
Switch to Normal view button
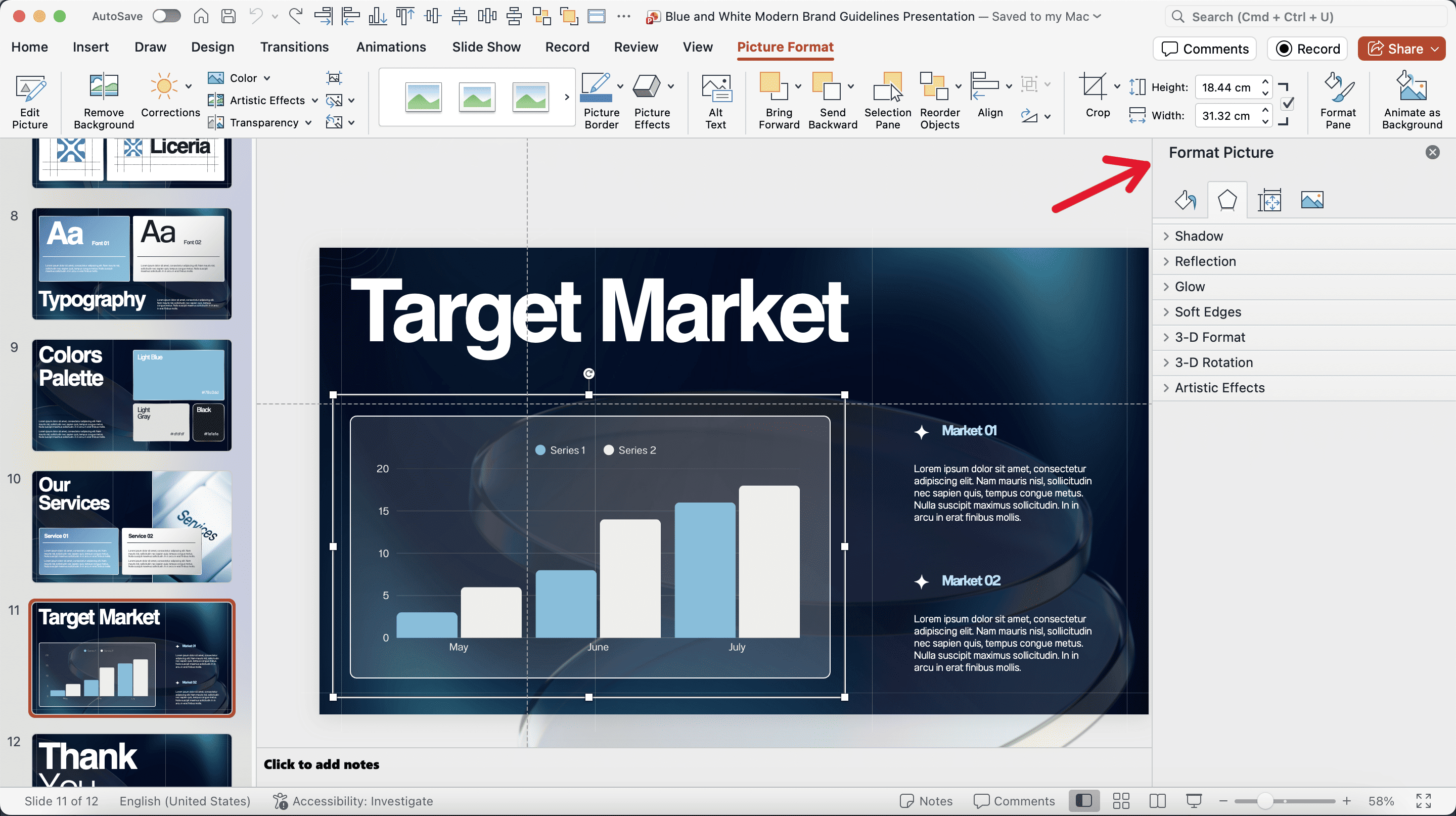click(1084, 801)
